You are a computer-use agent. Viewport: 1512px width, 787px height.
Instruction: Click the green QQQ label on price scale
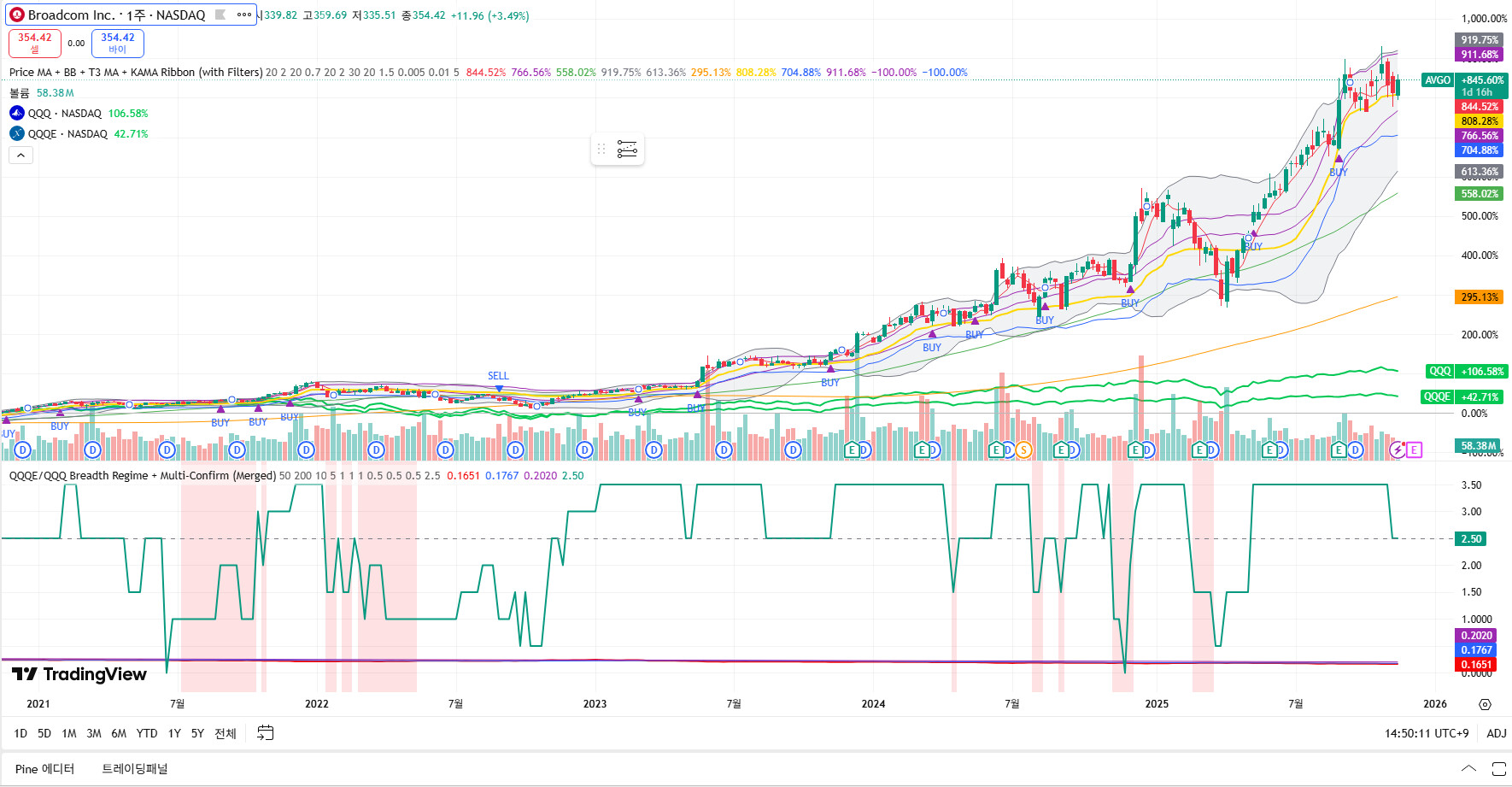point(1440,371)
